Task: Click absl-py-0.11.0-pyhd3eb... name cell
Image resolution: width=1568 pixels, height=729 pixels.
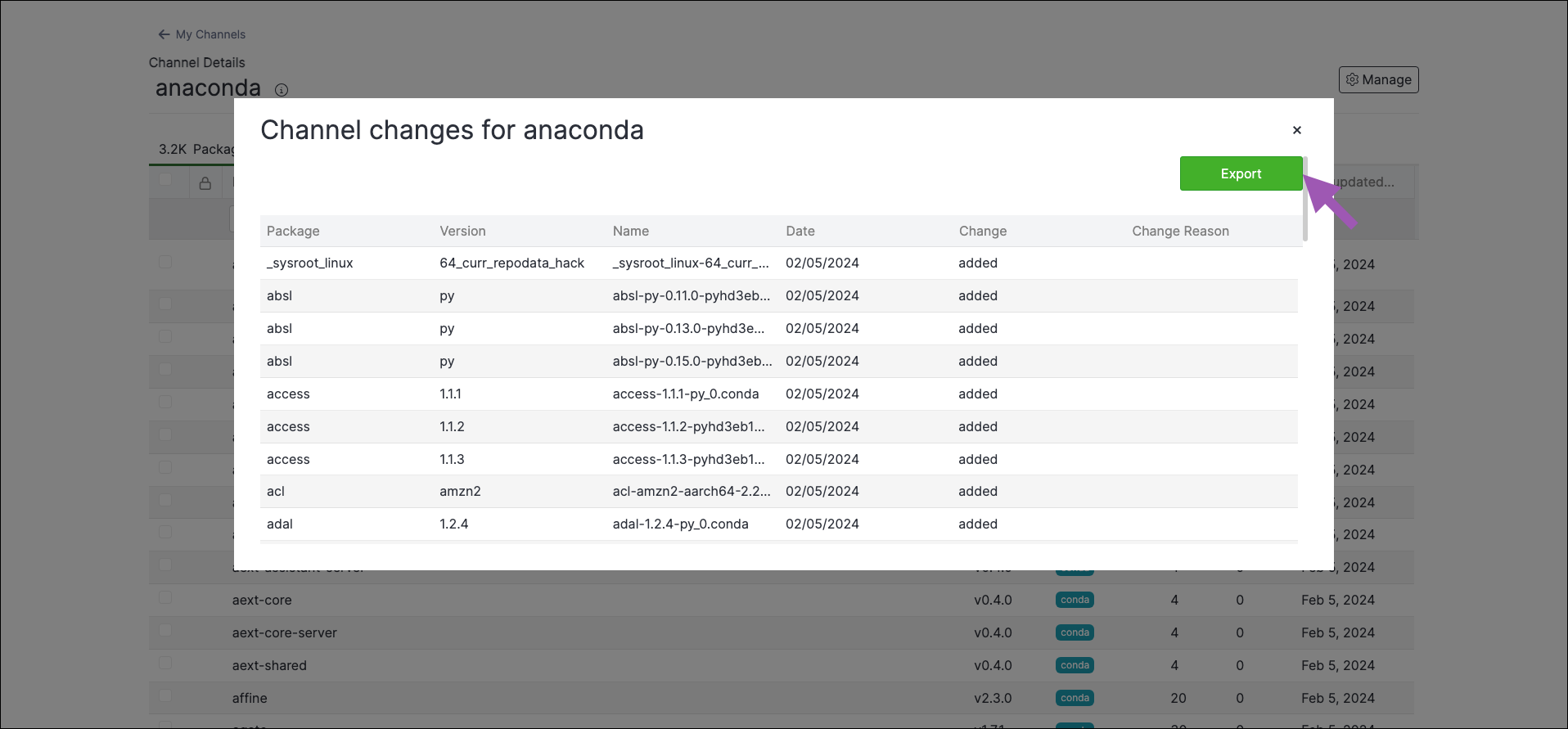Action: tap(692, 295)
